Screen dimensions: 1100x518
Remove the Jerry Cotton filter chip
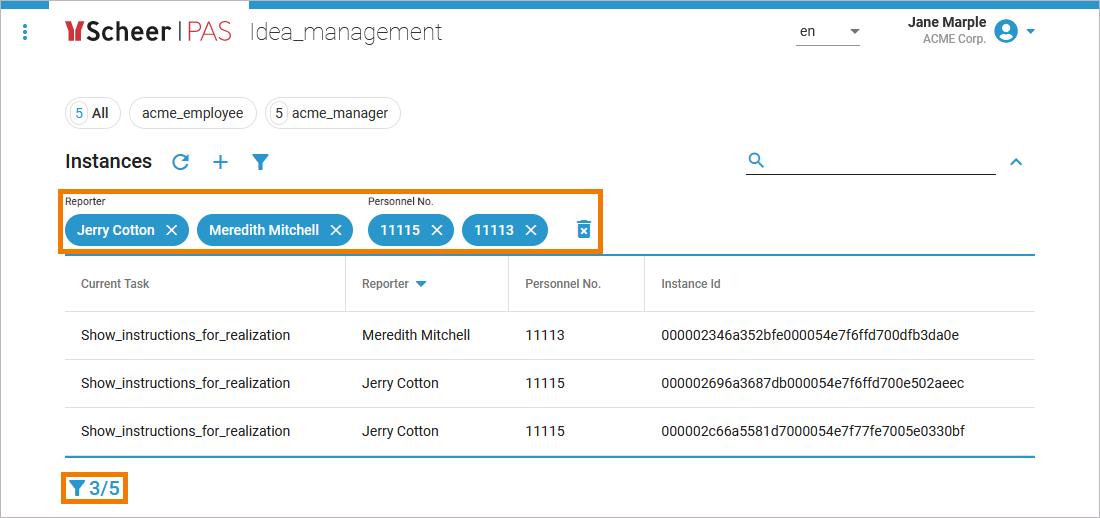click(x=172, y=230)
